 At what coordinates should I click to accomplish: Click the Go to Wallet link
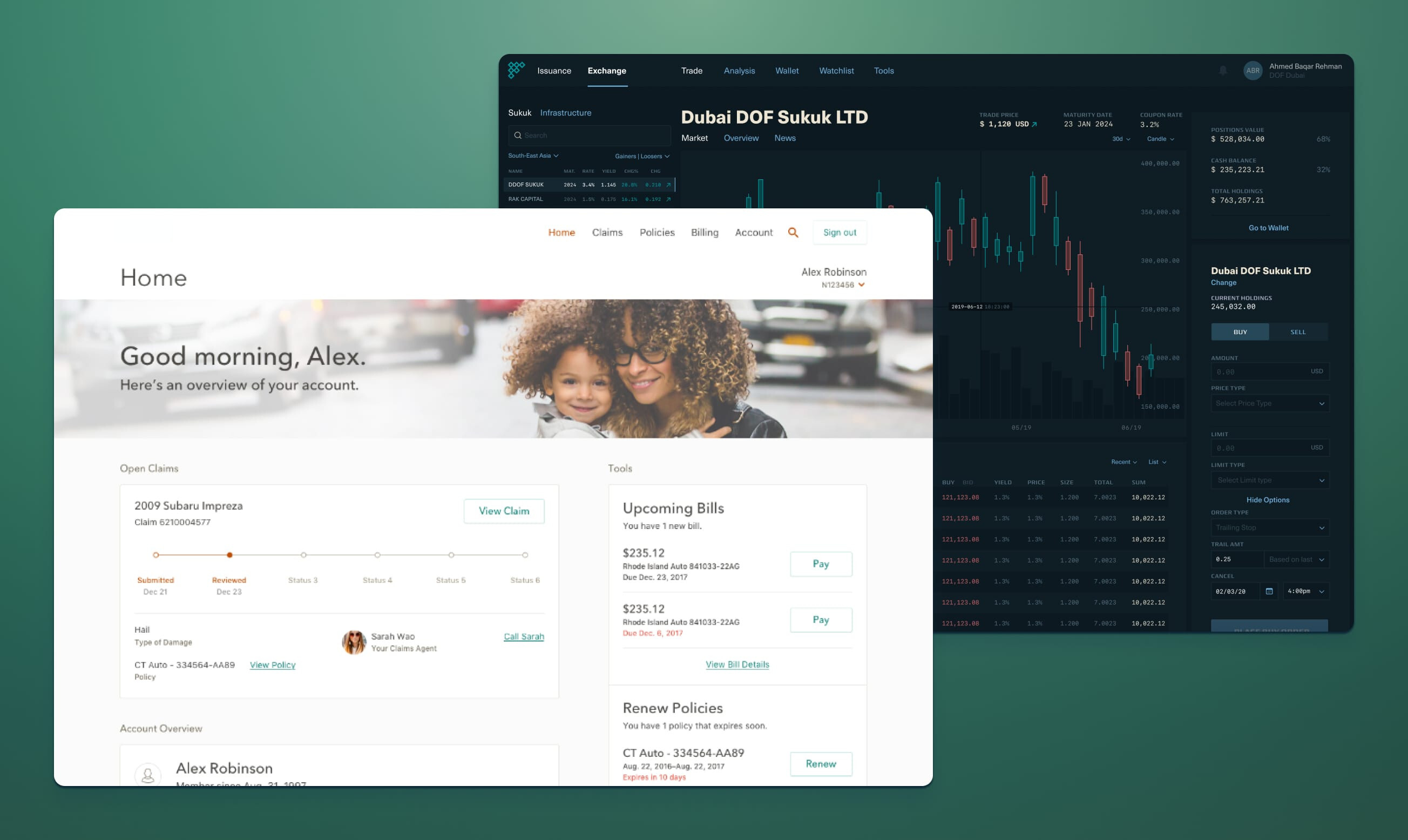point(1268,228)
